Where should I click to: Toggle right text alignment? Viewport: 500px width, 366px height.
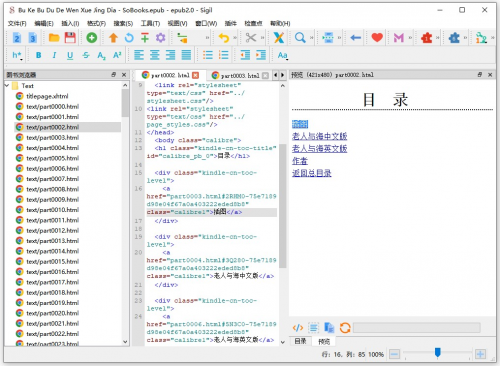click(x=170, y=55)
